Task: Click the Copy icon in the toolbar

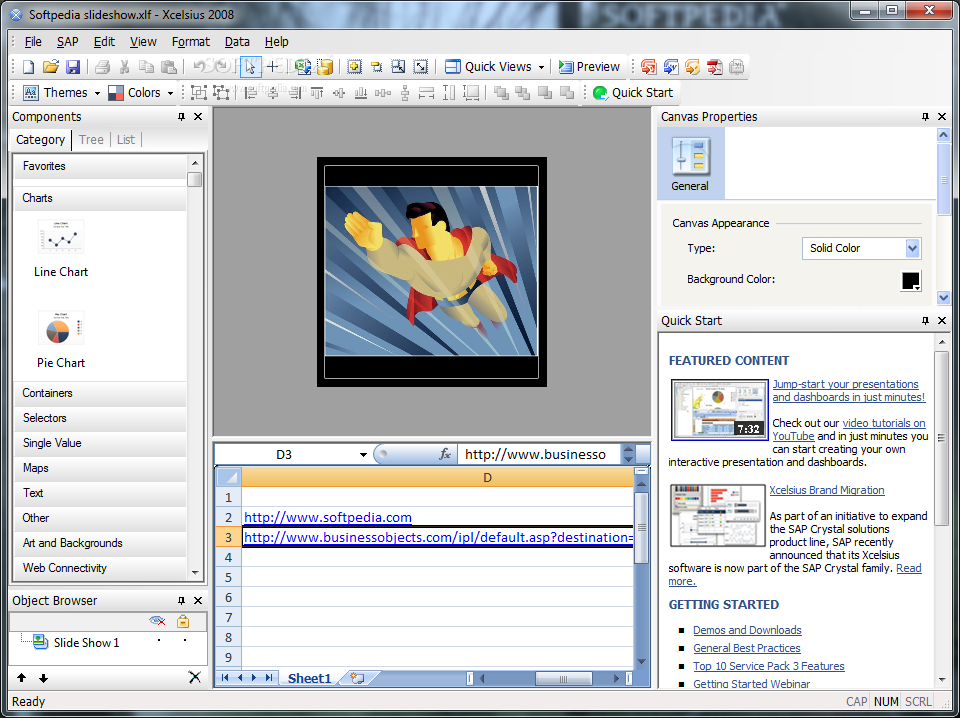Action: (x=146, y=67)
